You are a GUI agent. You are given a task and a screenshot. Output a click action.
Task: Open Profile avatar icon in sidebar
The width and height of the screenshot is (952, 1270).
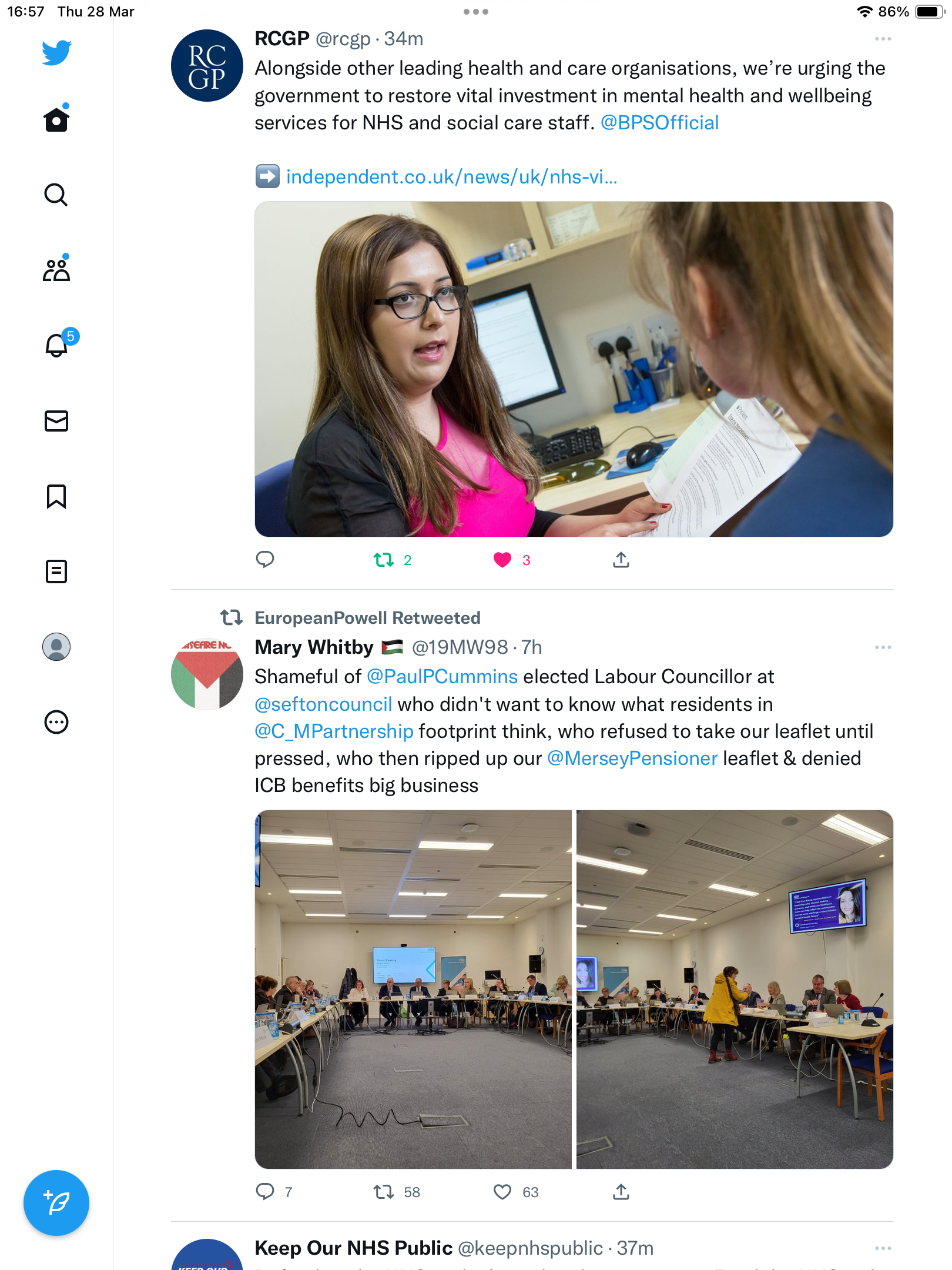pyautogui.click(x=56, y=647)
